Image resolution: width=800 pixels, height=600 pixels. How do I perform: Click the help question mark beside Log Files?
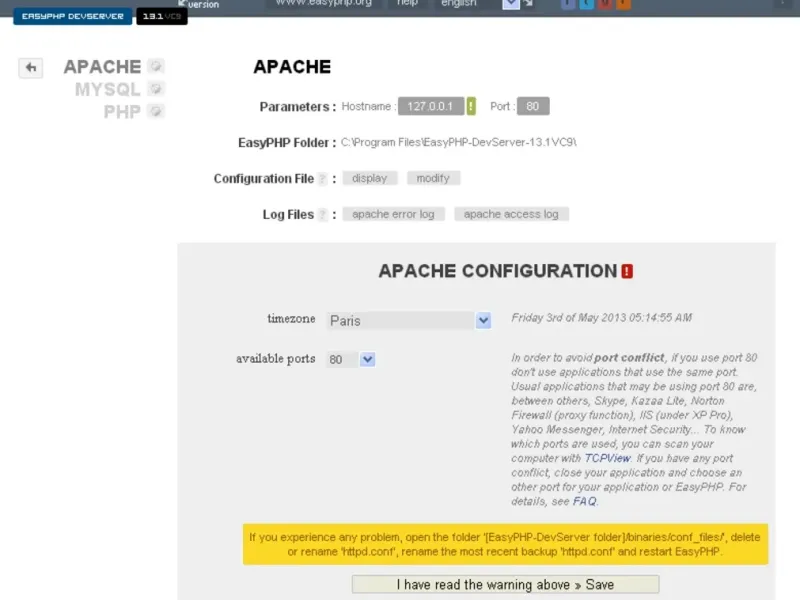pos(322,215)
